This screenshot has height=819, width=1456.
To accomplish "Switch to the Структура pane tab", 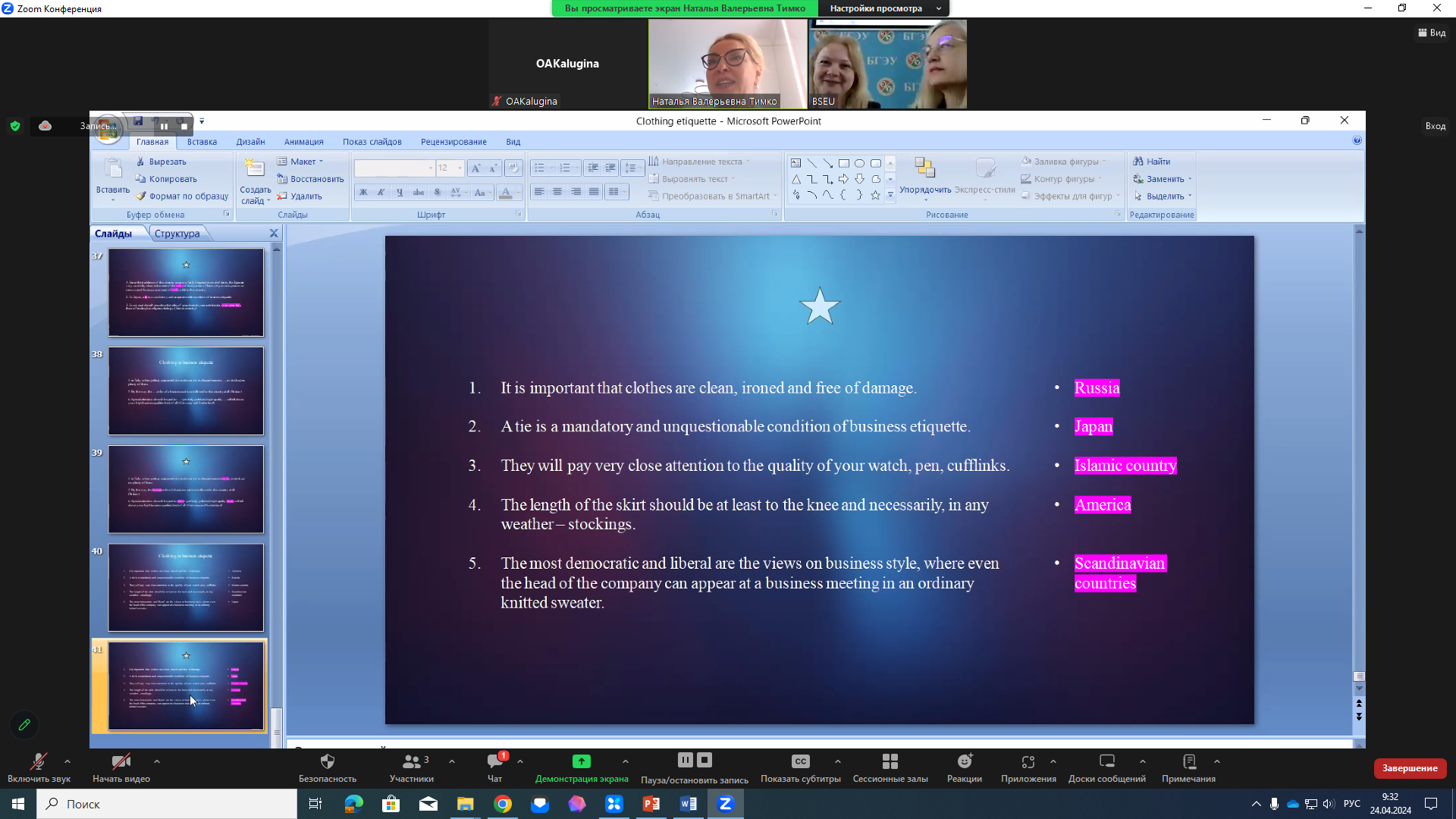I will [177, 234].
